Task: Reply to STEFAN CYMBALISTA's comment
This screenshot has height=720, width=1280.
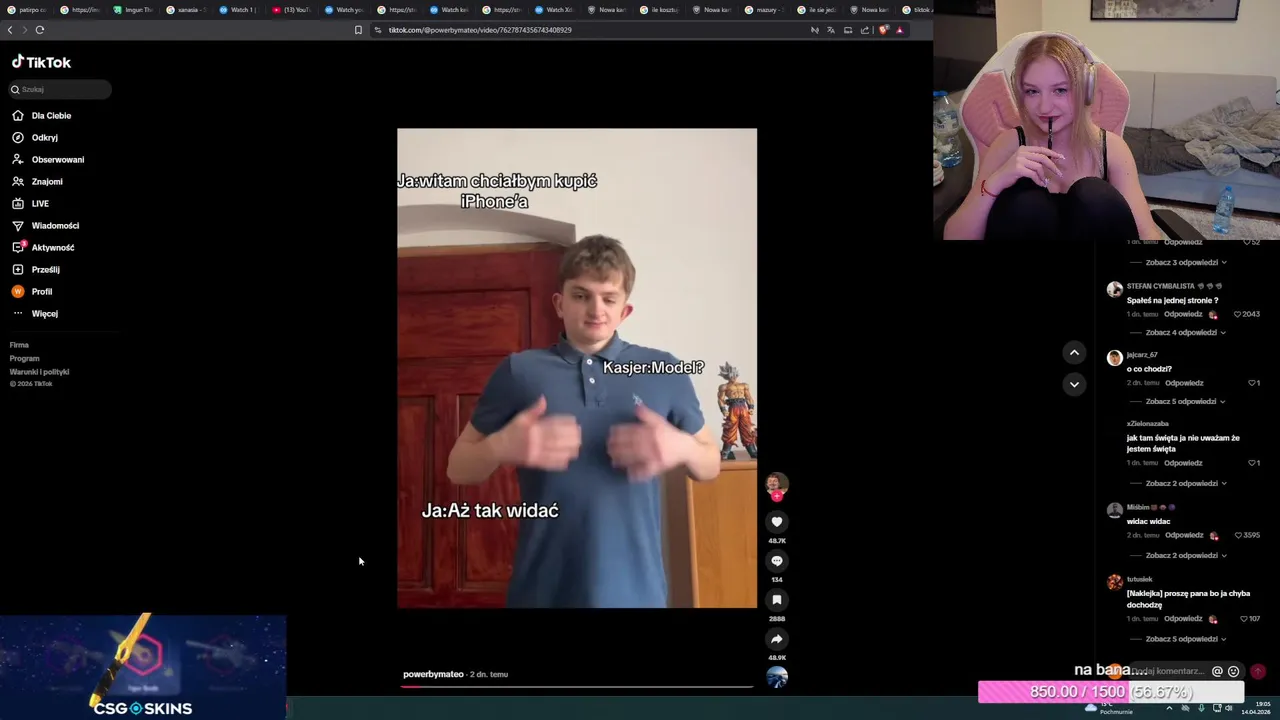Action: tap(1183, 314)
